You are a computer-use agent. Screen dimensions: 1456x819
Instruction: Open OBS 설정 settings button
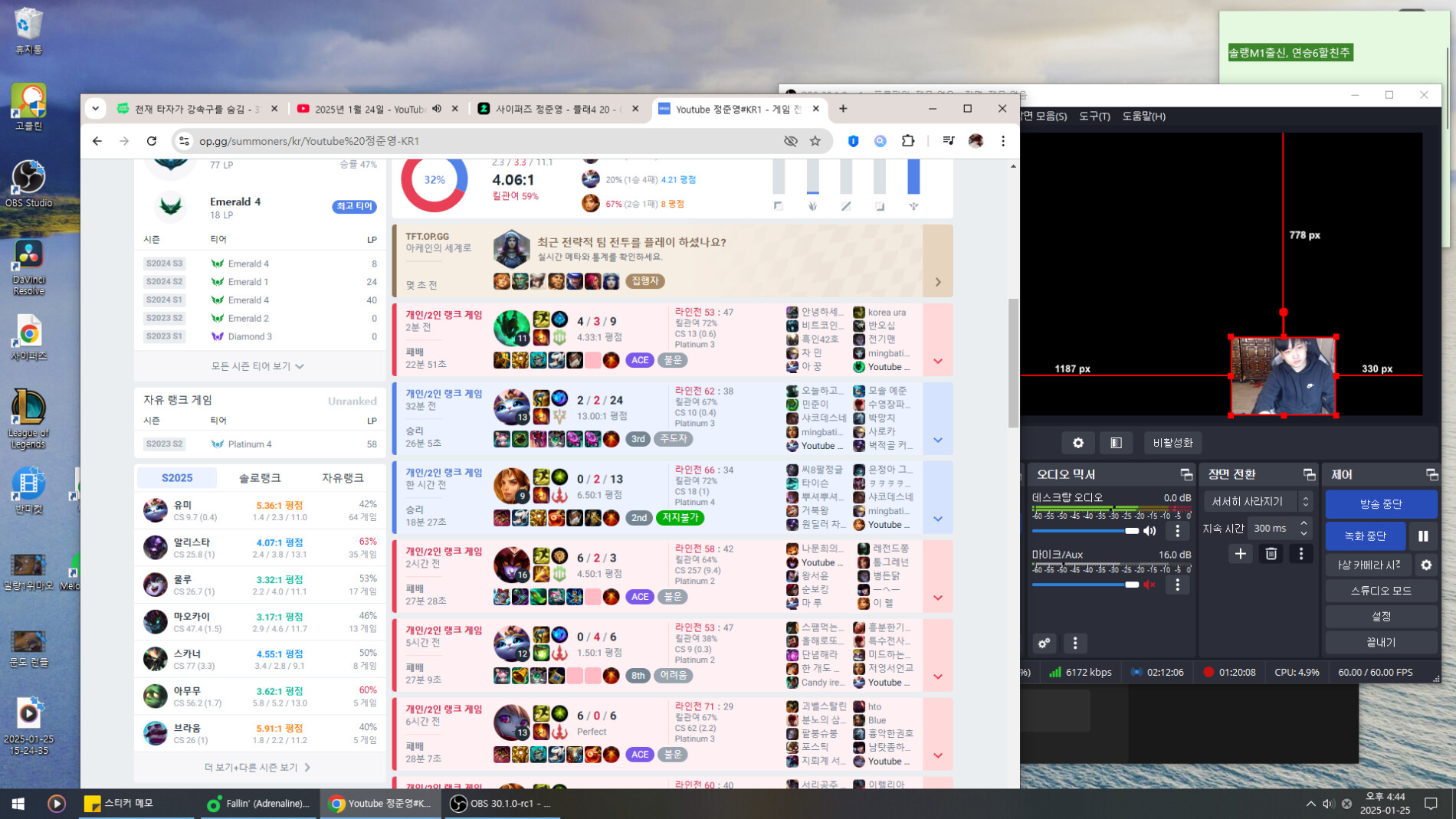(x=1380, y=617)
